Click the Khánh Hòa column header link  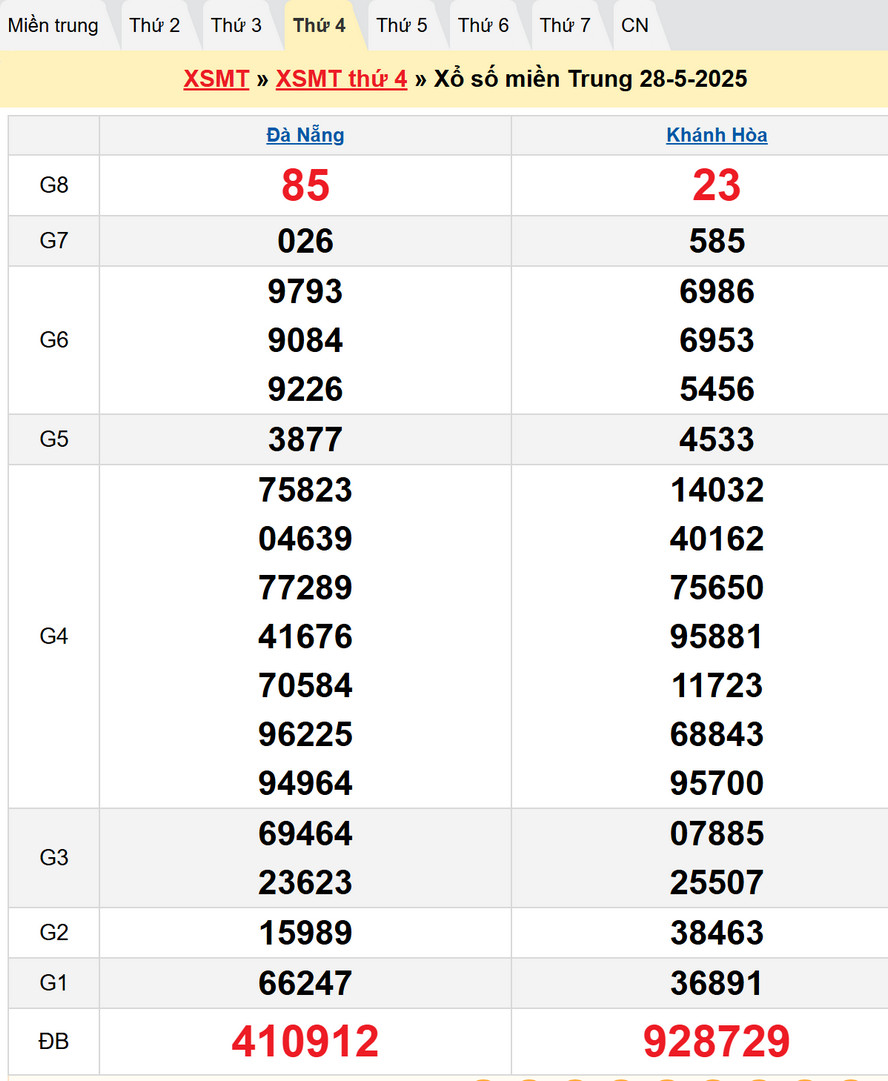tap(717, 135)
